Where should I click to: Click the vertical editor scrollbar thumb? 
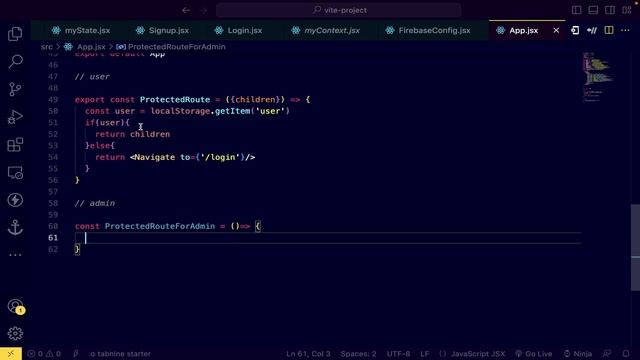pyautogui.click(x=636, y=247)
